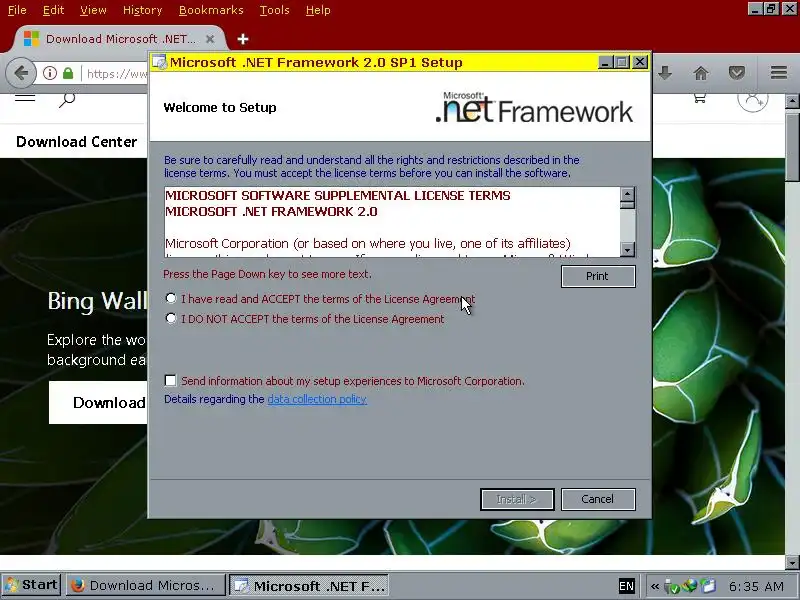Open a new tab with the plus icon

pyautogui.click(x=243, y=39)
